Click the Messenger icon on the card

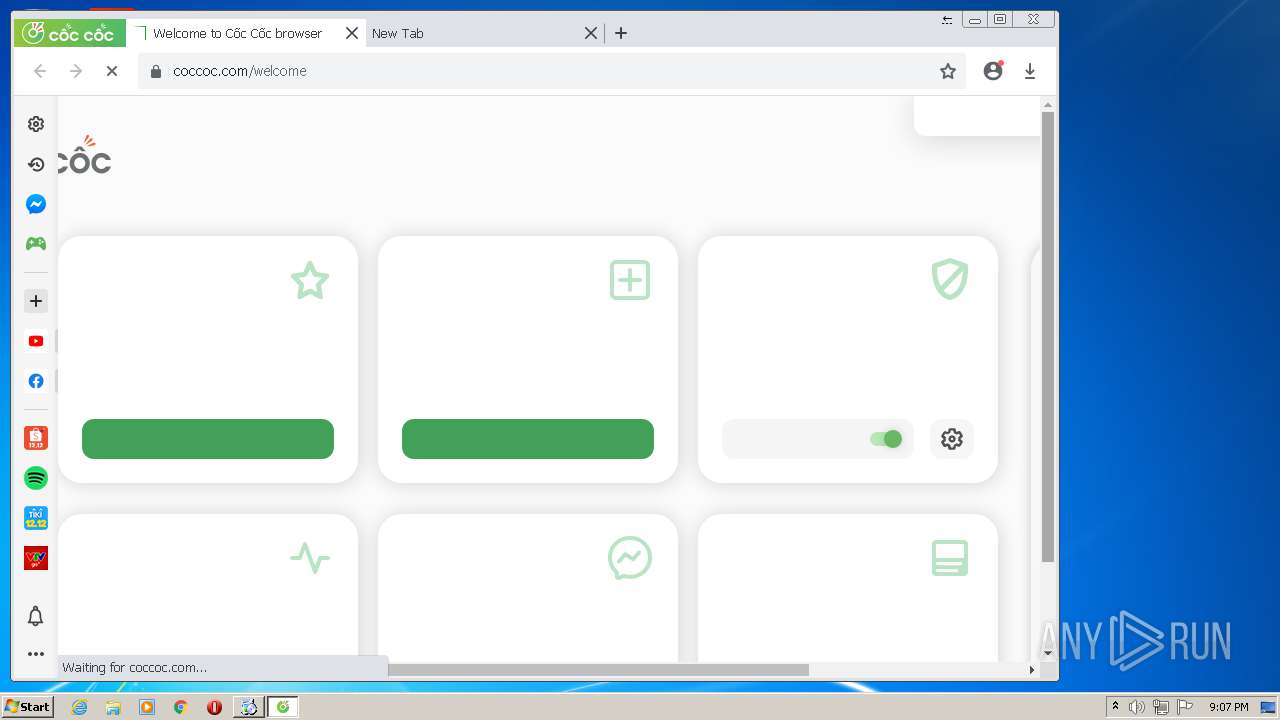(x=630, y=558)
